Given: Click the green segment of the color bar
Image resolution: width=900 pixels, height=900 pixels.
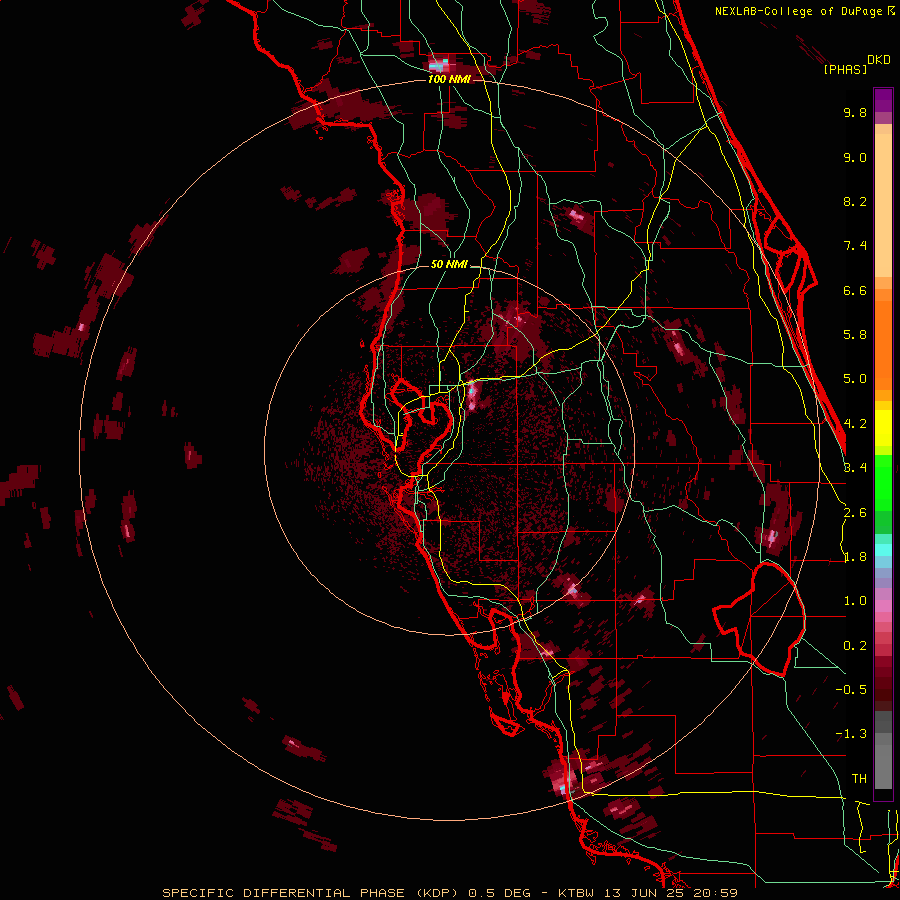Looking at the screenshot, I should coord(883,485).
